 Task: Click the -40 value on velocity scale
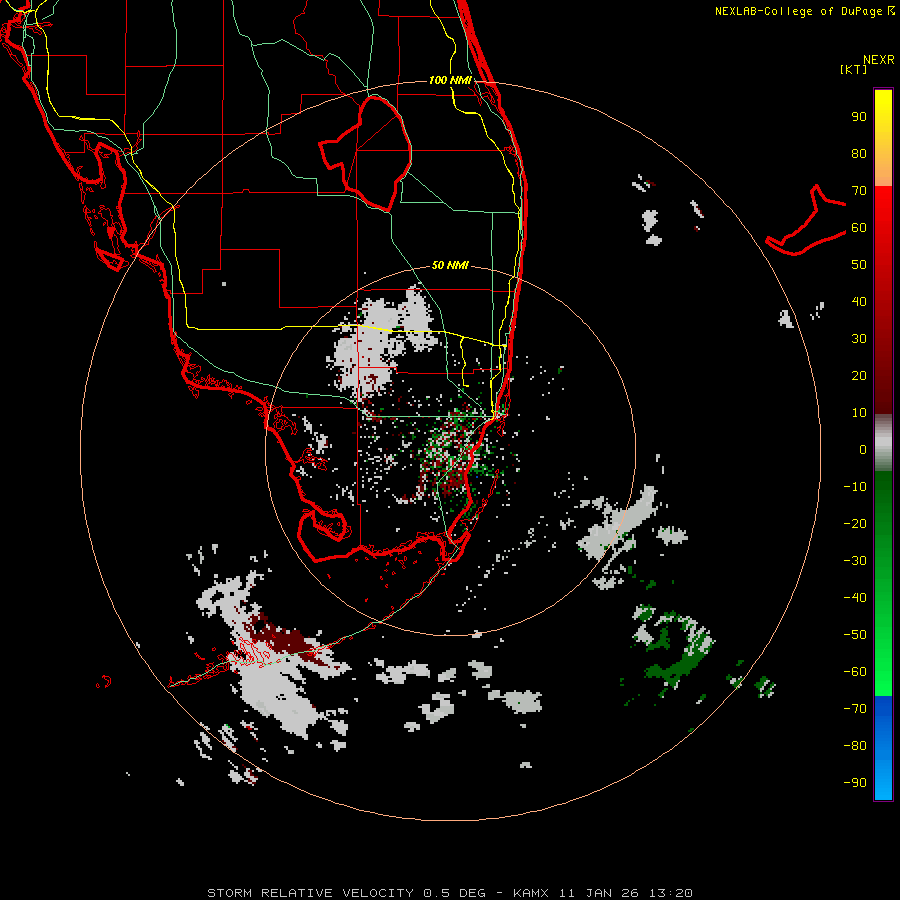(x=855, y=598)
